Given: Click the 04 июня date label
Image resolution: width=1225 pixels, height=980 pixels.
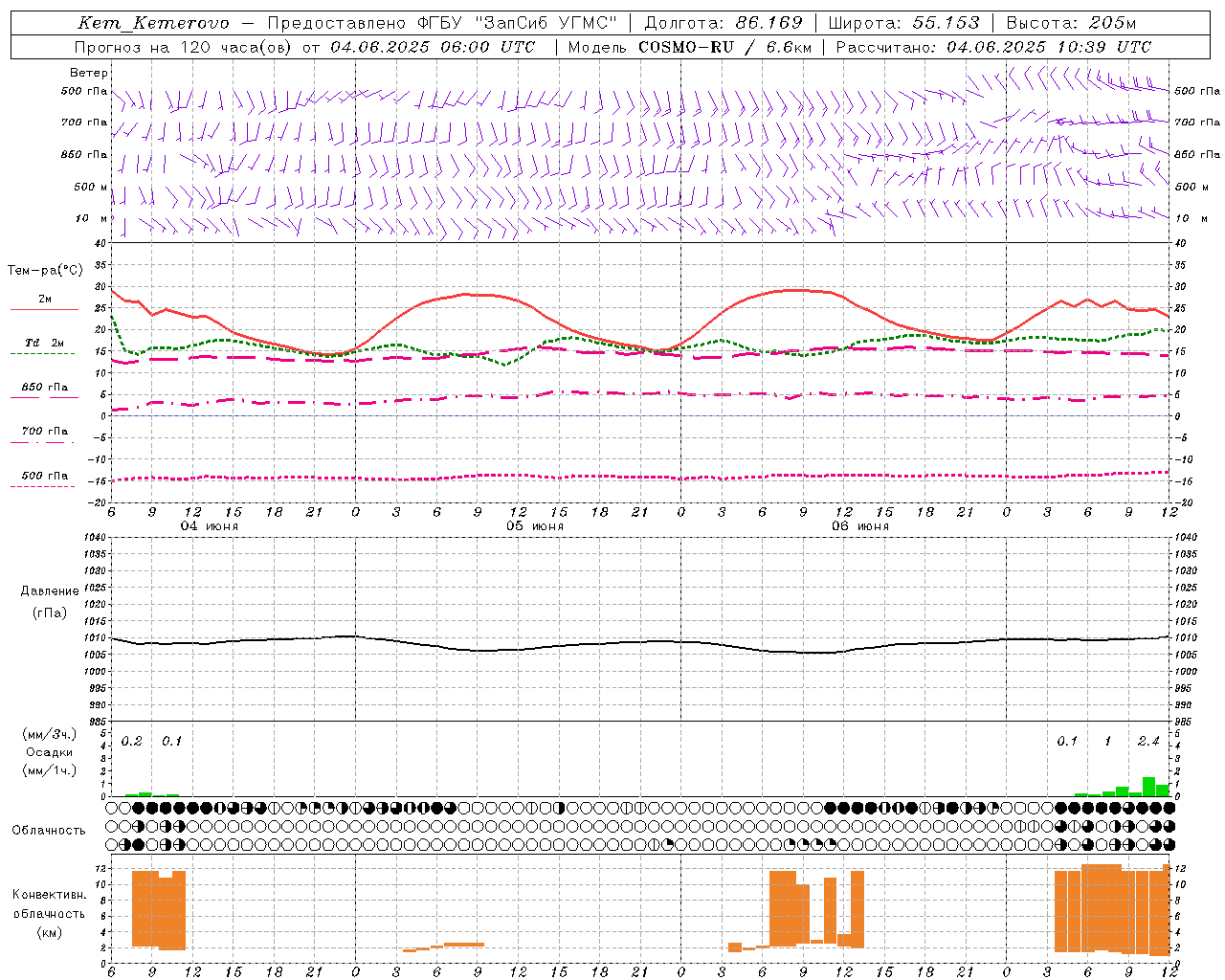Looking at the screenshot, I should 210,526.
